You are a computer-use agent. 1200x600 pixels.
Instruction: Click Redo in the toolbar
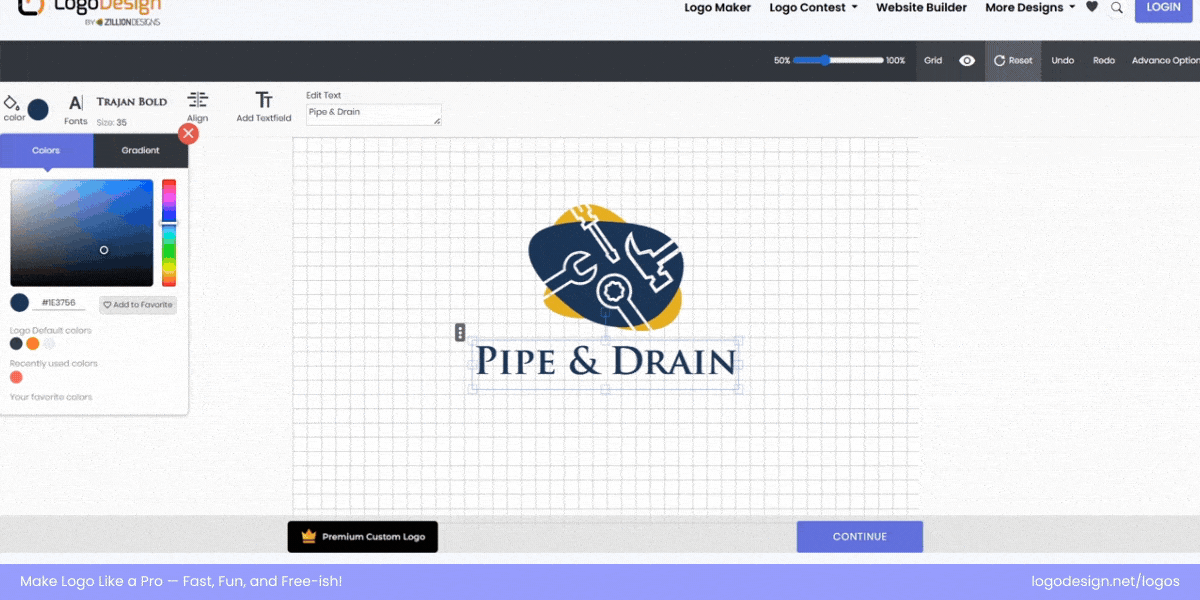click(1104, 61)
